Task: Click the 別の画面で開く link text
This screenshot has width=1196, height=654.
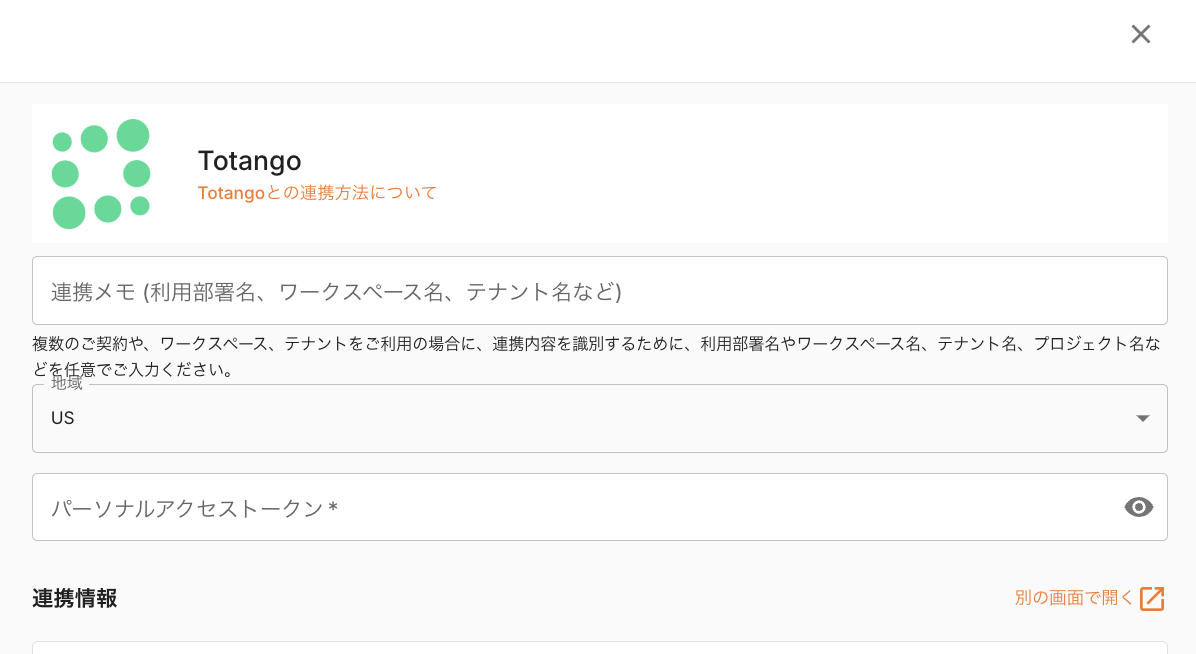Action: [x=1074, y=598]
